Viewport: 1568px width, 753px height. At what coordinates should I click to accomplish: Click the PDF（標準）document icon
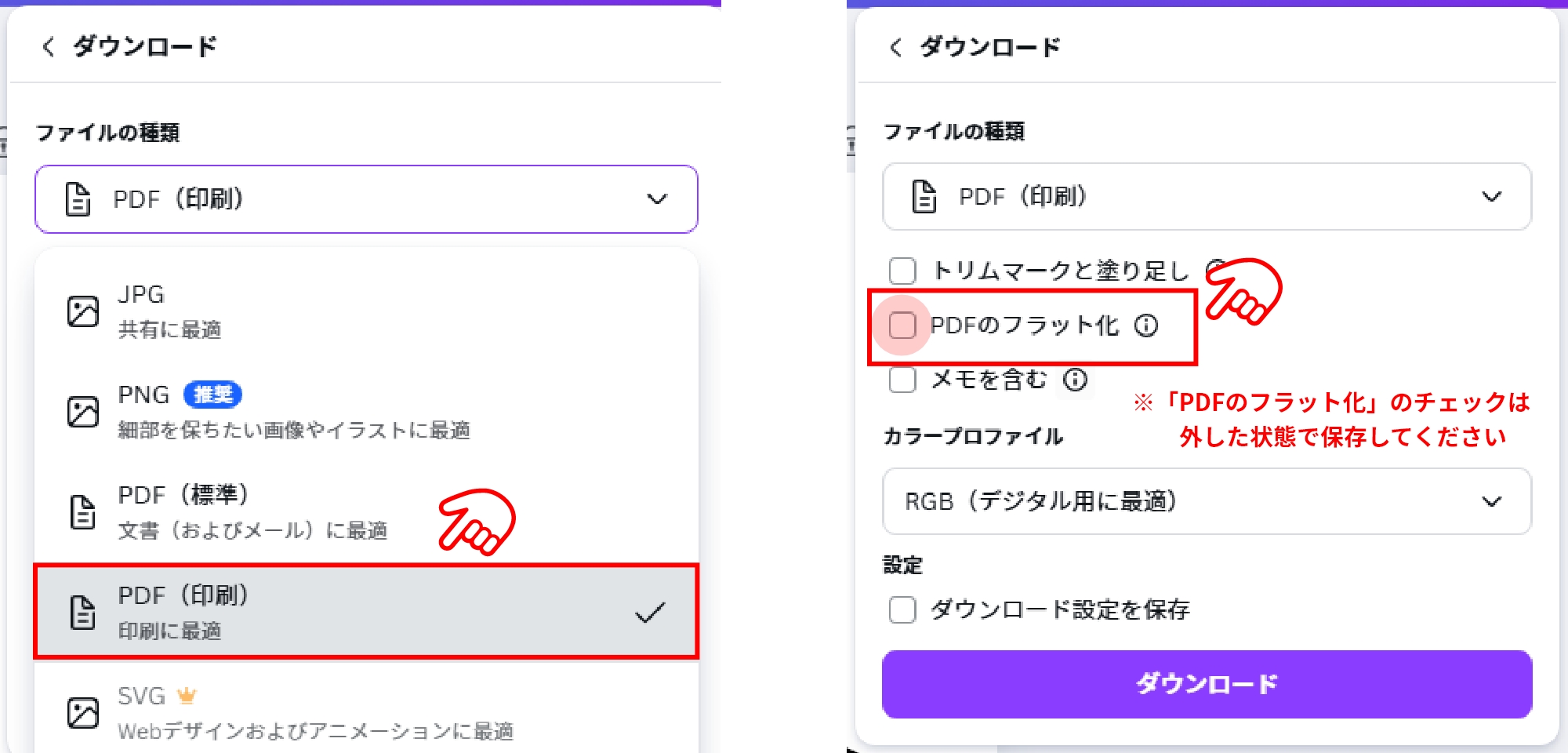point(82,511)
